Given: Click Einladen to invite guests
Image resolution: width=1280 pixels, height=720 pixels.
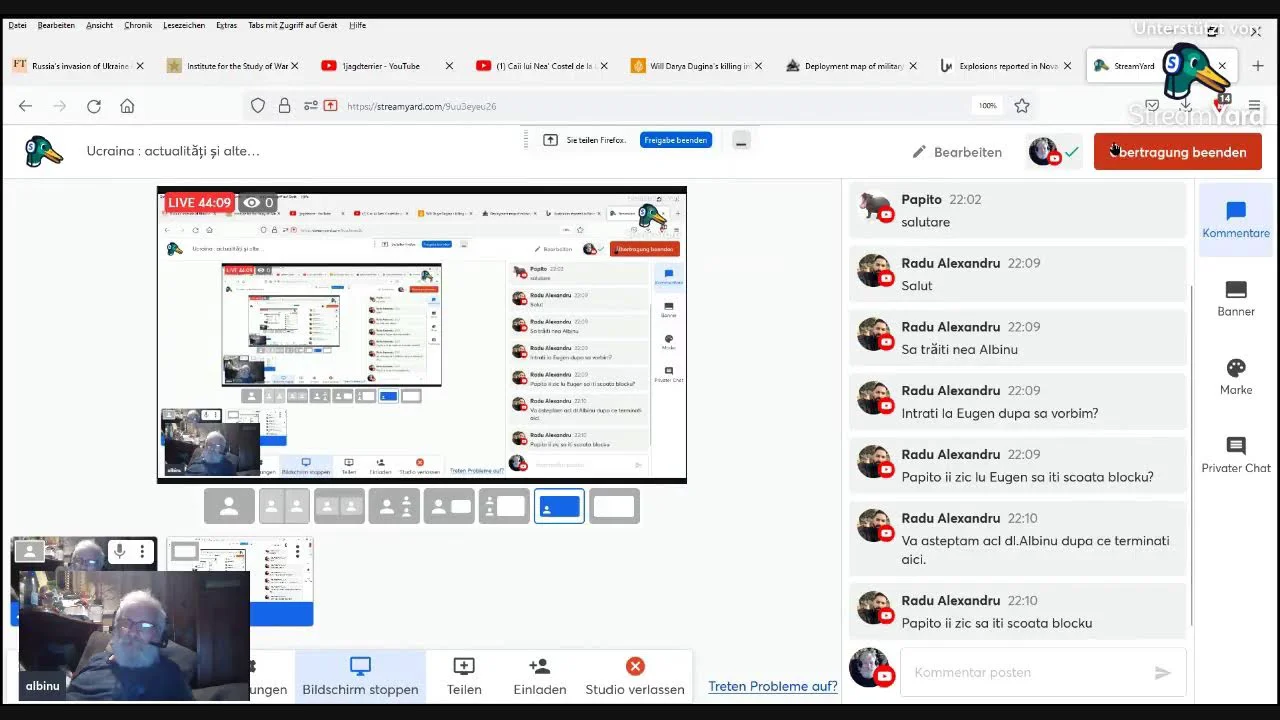Looking at the screenshot, I should 540,677.
